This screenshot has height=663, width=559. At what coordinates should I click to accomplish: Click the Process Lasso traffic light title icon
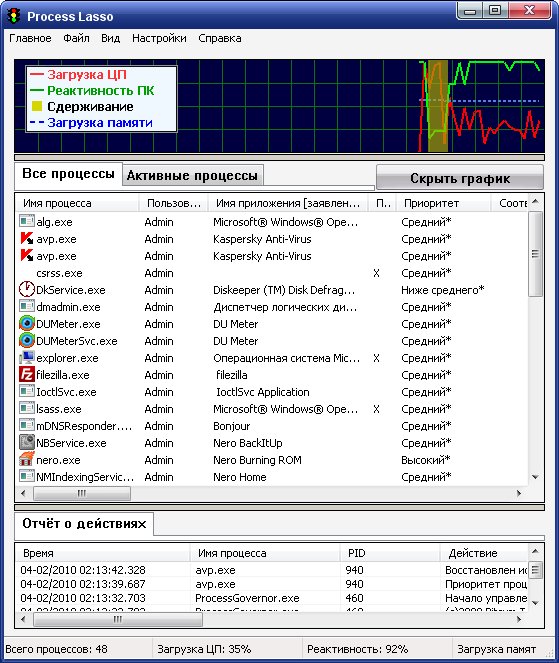[x=14, y=16]
